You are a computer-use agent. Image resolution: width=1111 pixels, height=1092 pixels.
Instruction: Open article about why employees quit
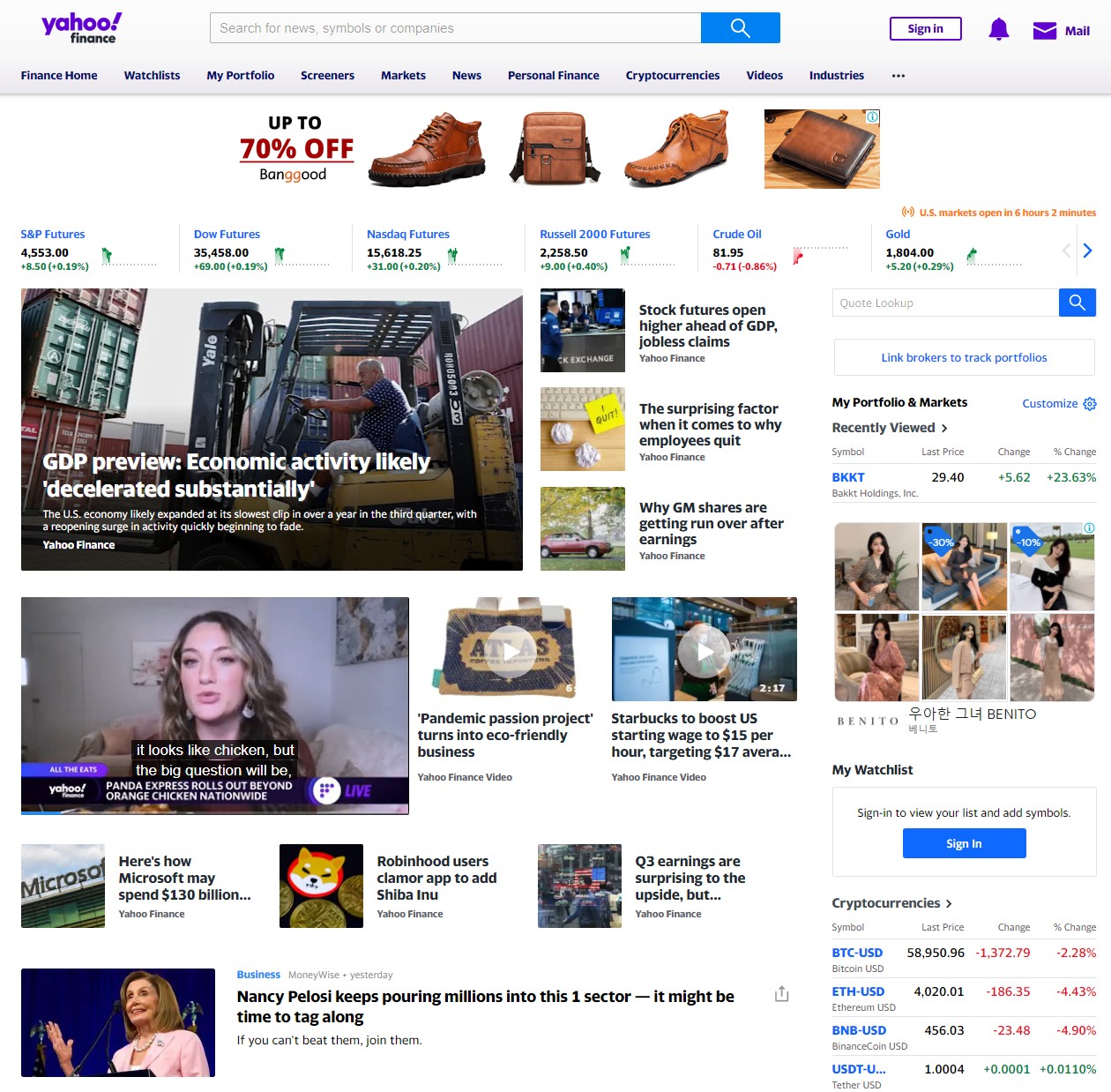[710, 424]
